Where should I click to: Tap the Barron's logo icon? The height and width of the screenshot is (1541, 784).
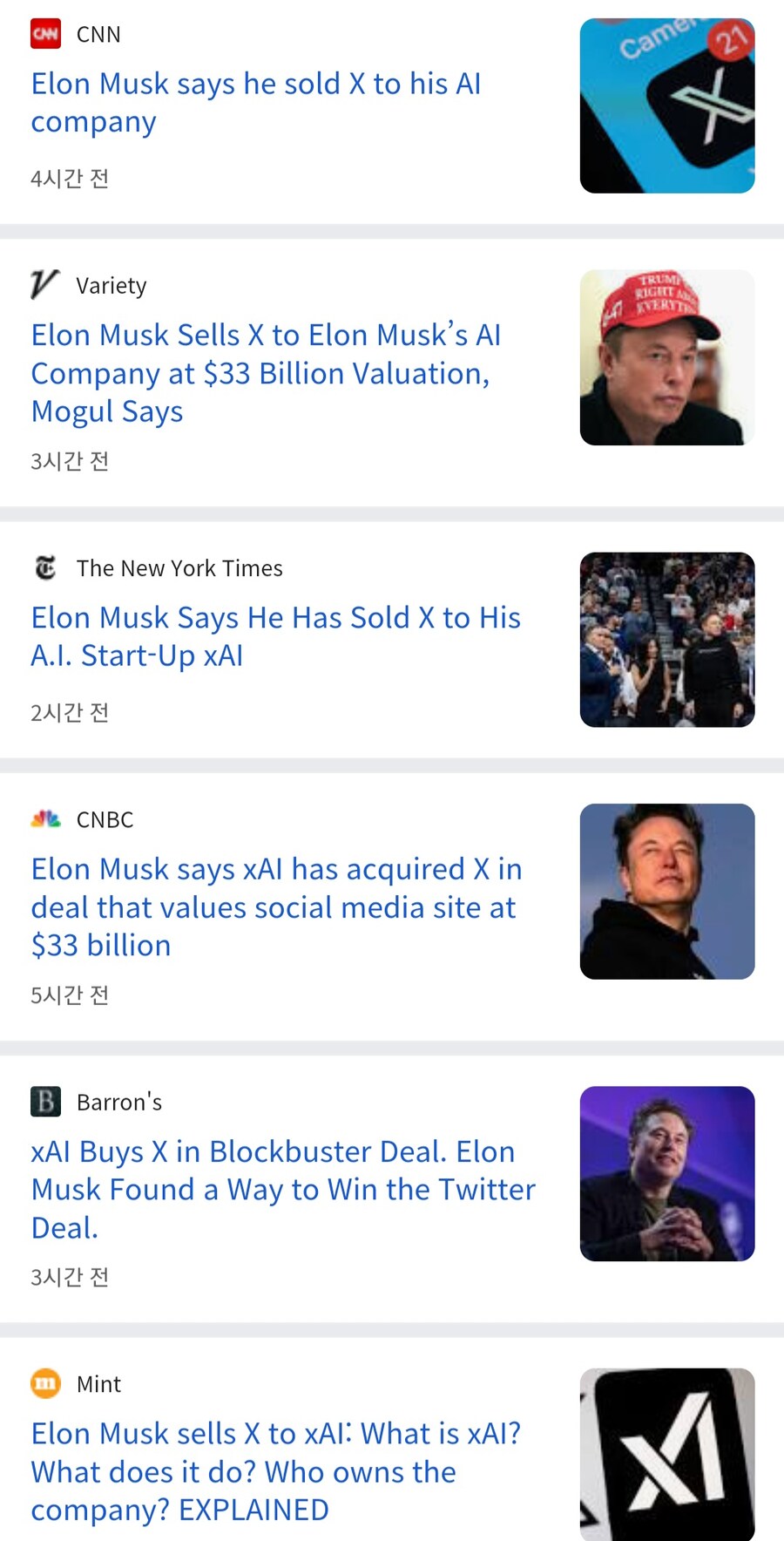click(45, 1102)
